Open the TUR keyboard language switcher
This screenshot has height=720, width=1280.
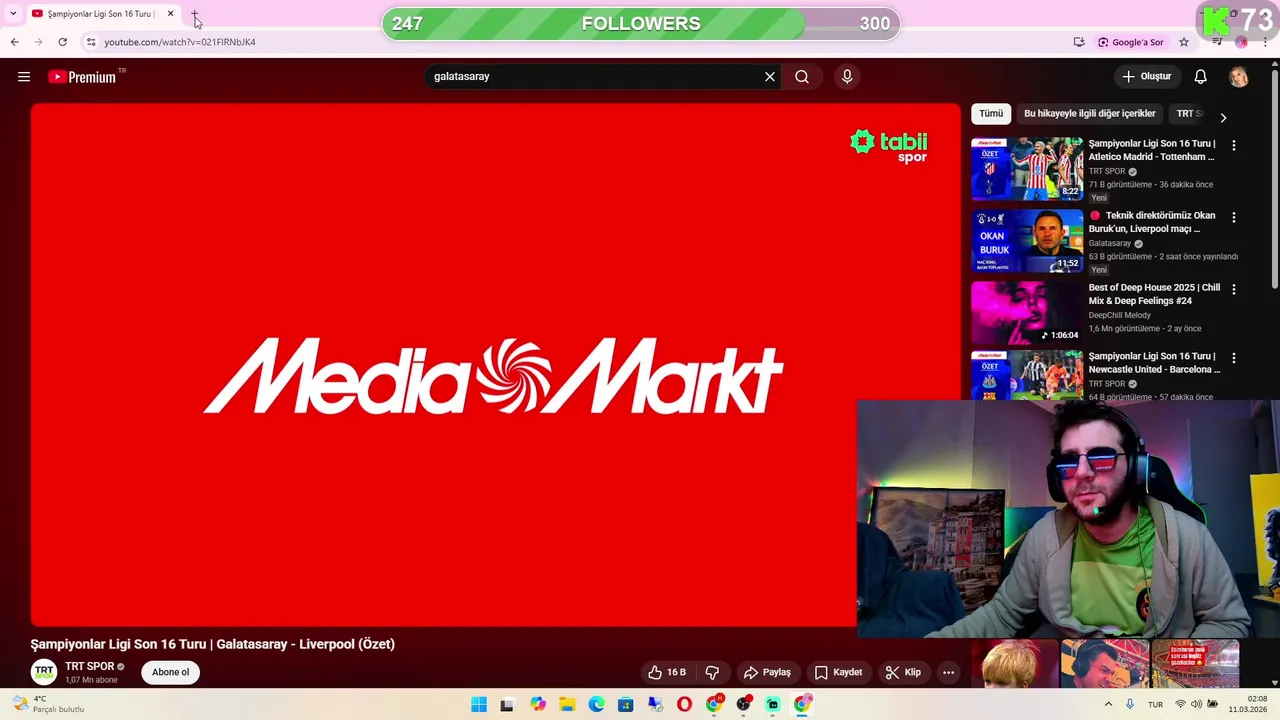(x=1155, y=704)
